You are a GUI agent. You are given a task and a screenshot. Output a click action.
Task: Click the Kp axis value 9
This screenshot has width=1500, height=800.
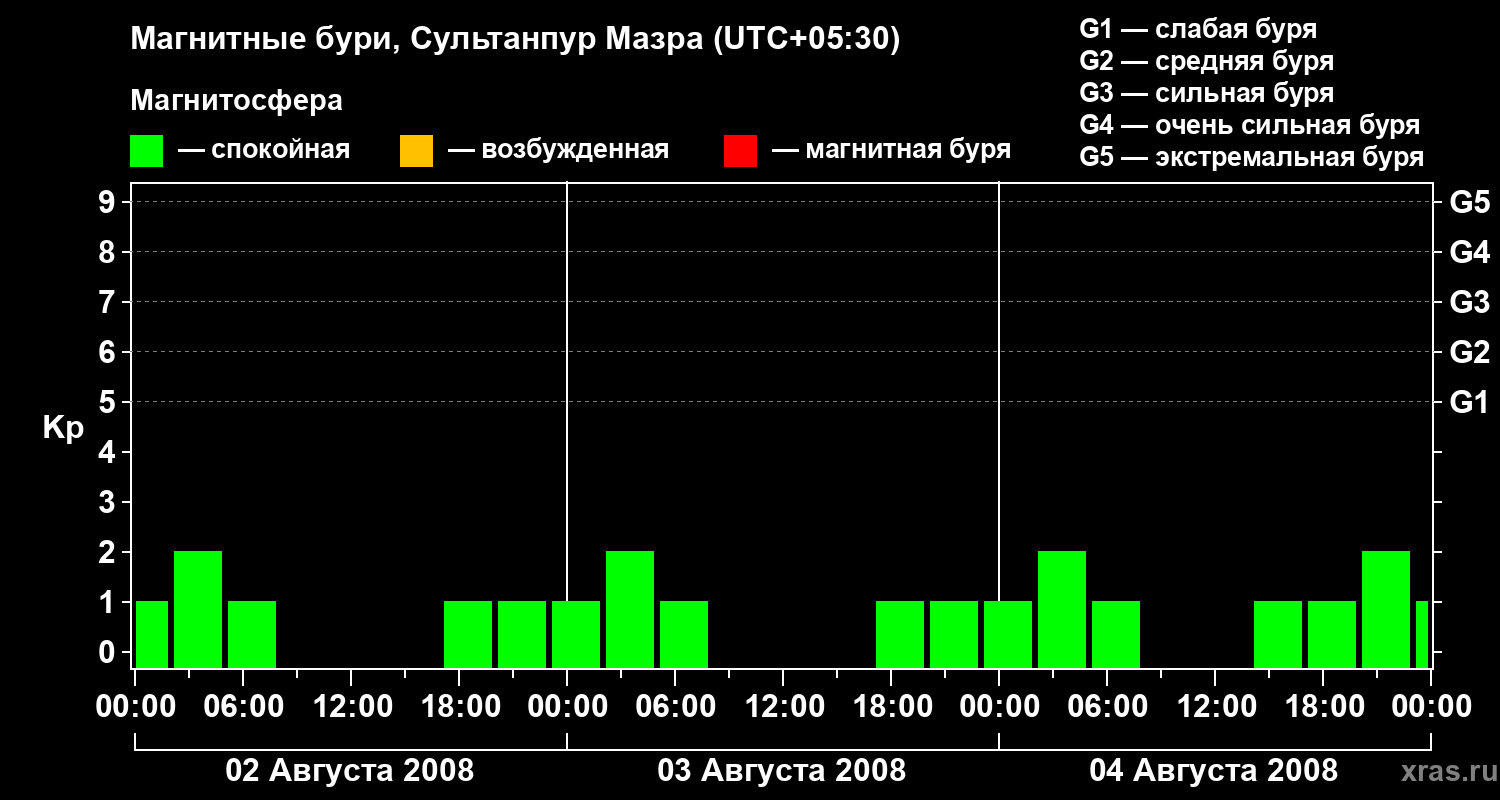(x=108, y=202)
